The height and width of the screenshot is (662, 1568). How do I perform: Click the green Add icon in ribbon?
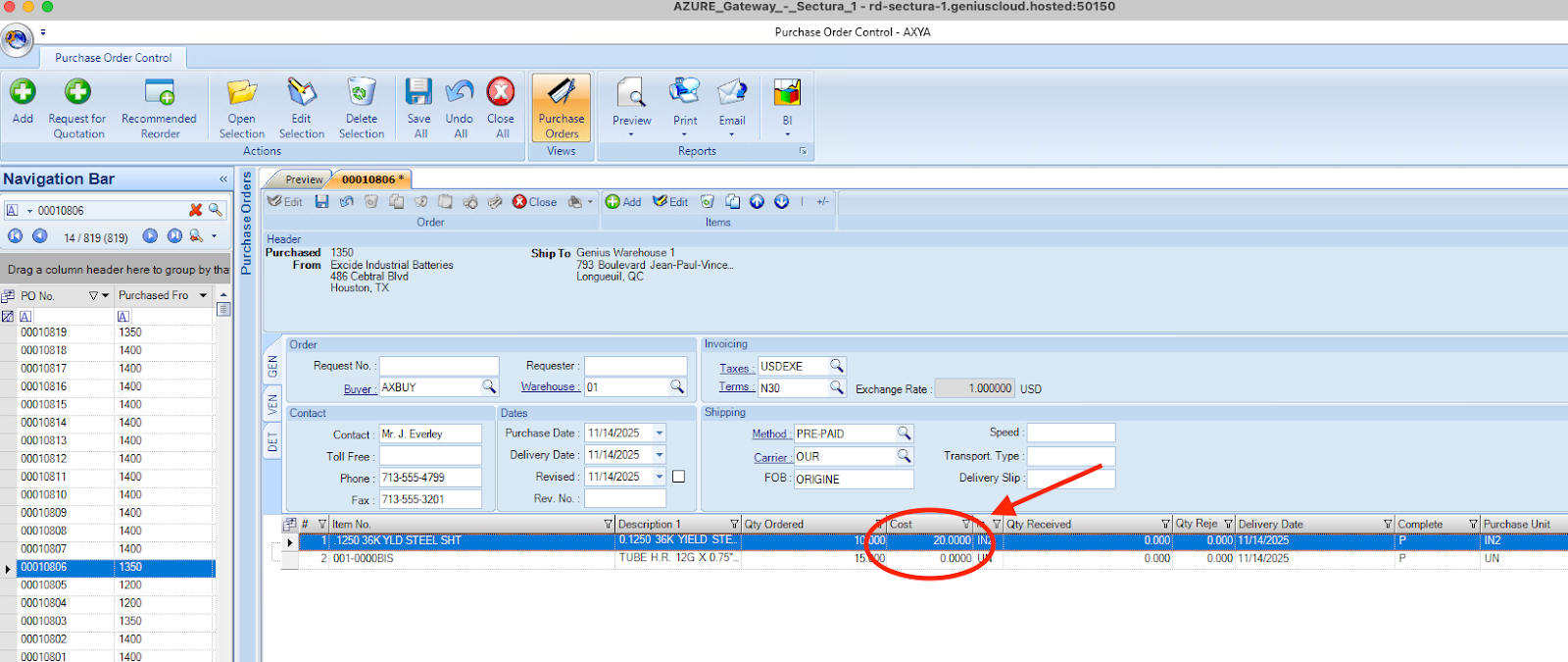tap(23, 93)
